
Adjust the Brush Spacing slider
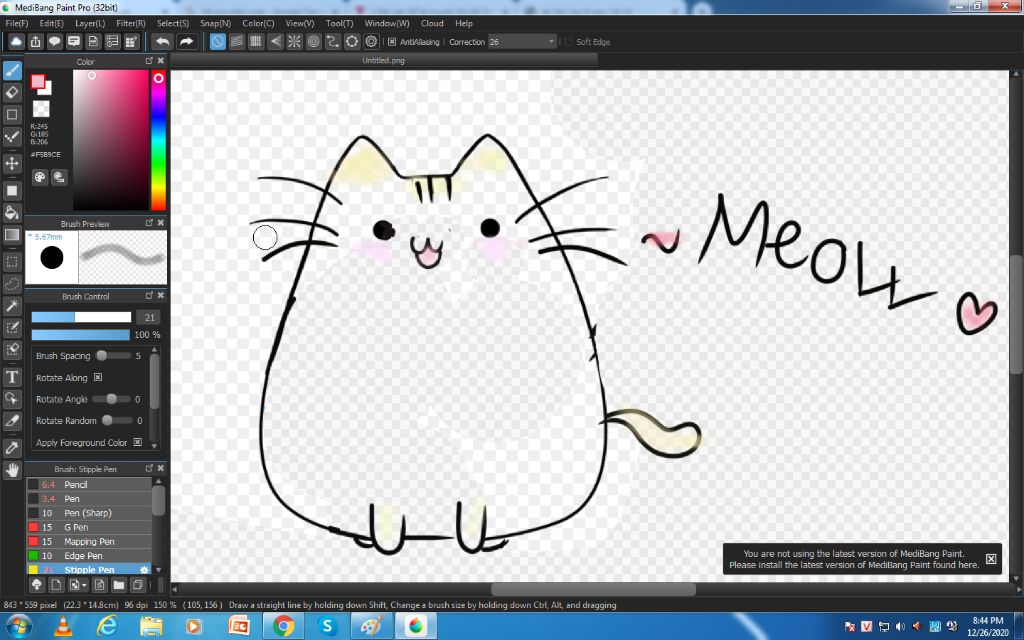click(x=112, y=356)
